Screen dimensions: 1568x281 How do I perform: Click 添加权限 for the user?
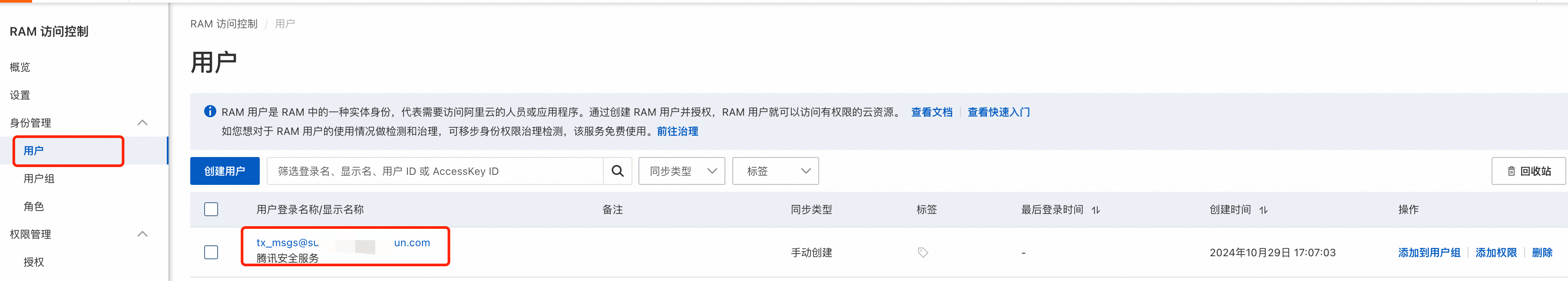[x=1495, y=252]
